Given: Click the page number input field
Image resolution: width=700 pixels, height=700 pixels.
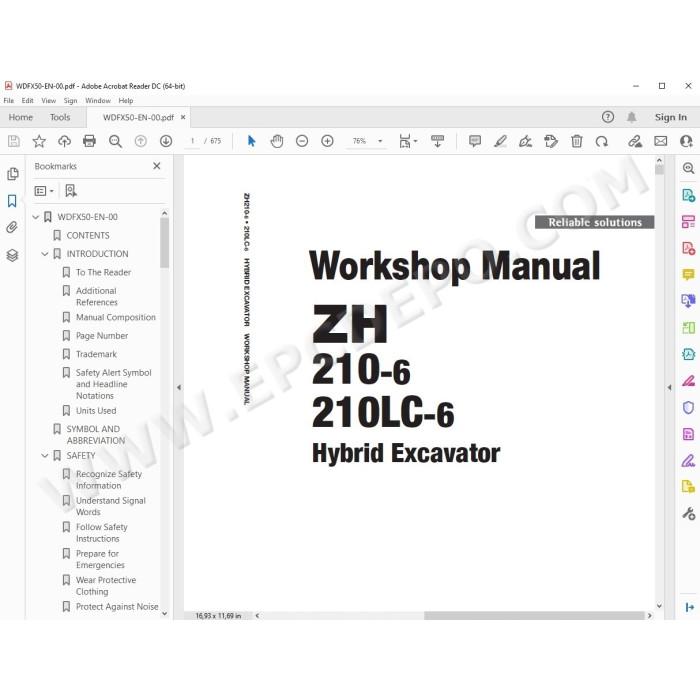Looking at the screenshot, I should tap(192, 142).
